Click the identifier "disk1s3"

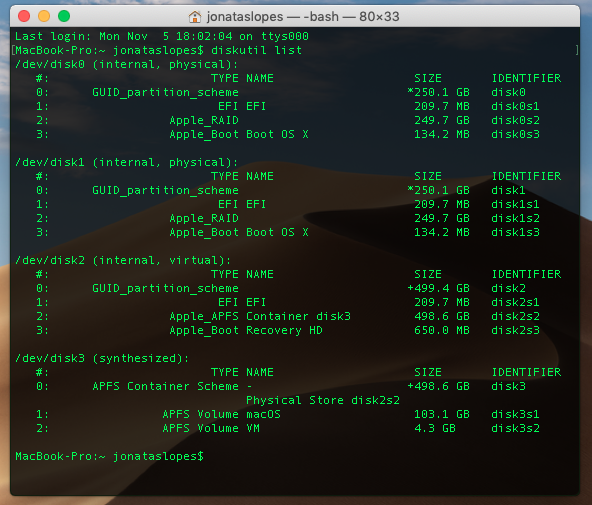(515, 232)
